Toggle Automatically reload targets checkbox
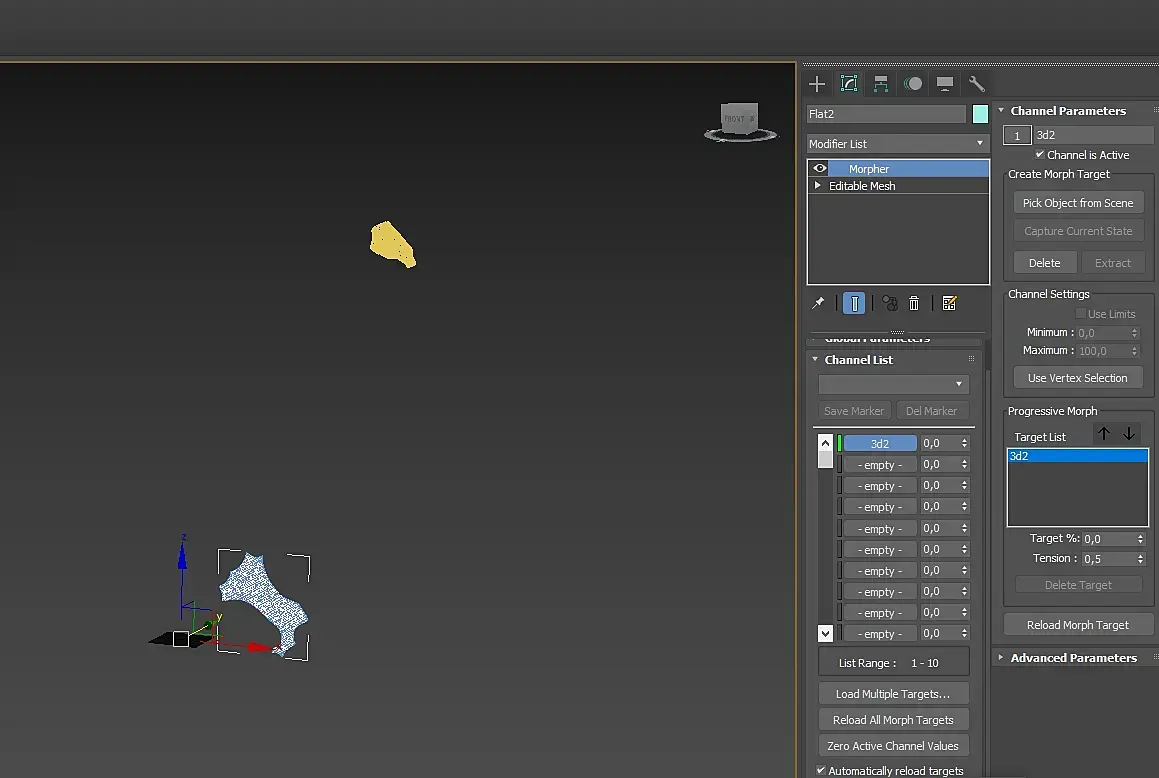Image resolution: width=1159 pixels, height=778 pixels. [820, 770]
